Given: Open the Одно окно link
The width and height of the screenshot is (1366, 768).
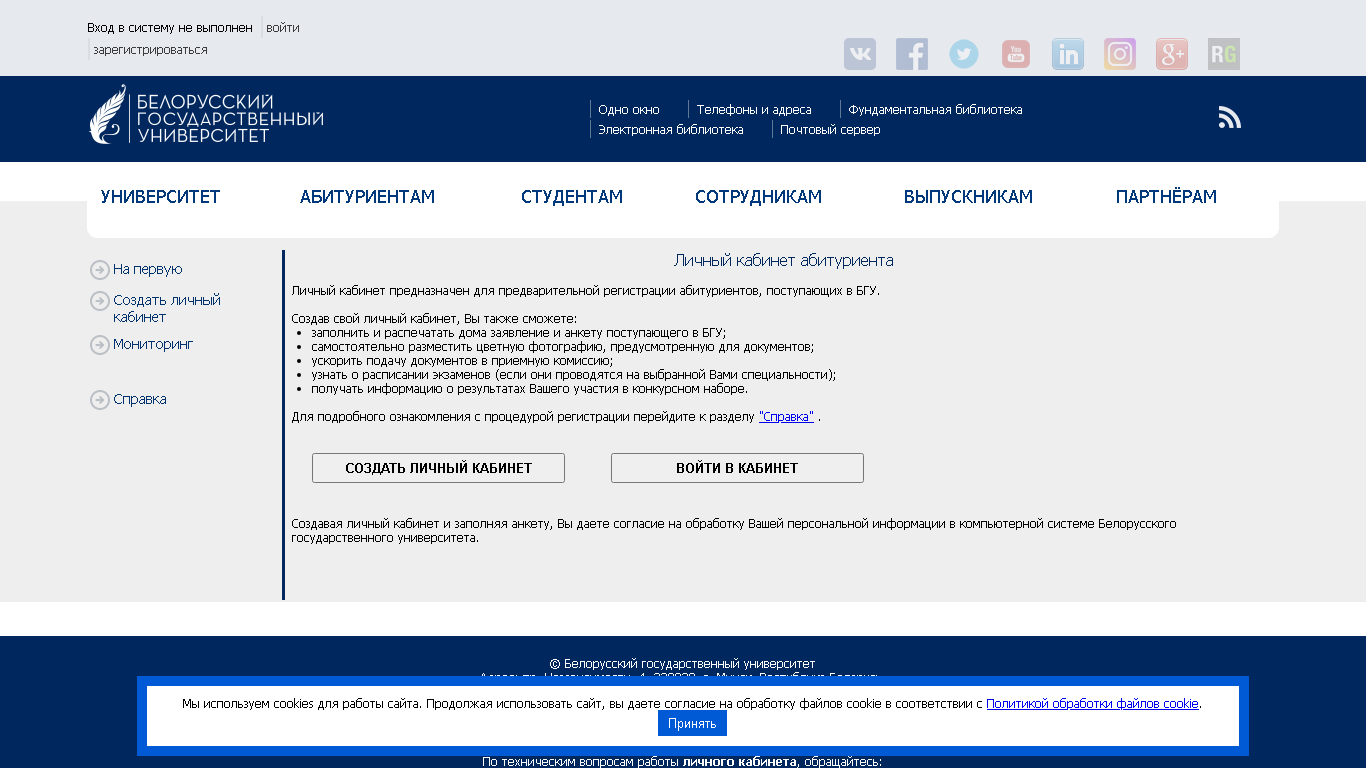Looking at the screenshot, I should pyautogui.click(x=629, y=110).
